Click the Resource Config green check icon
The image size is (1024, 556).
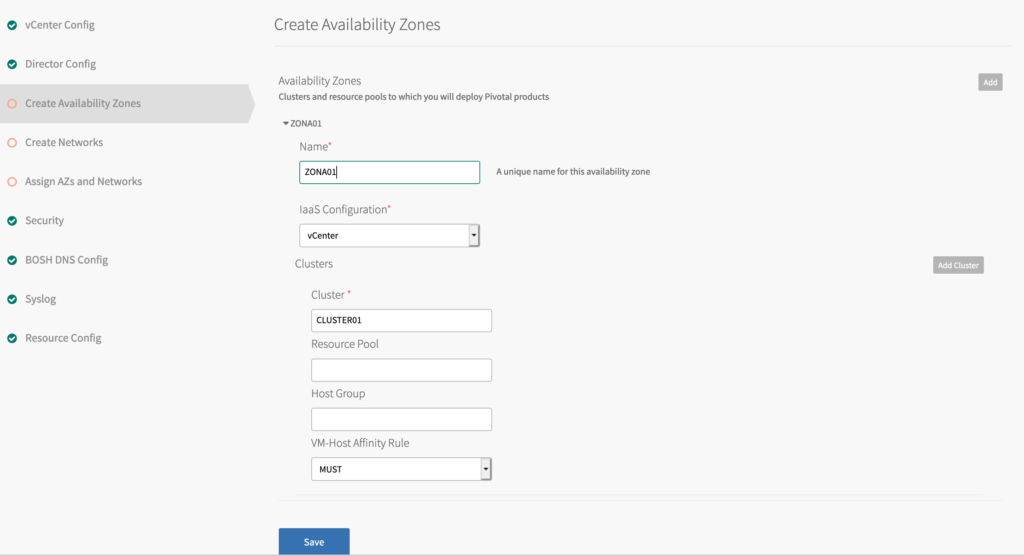point(12,339)
